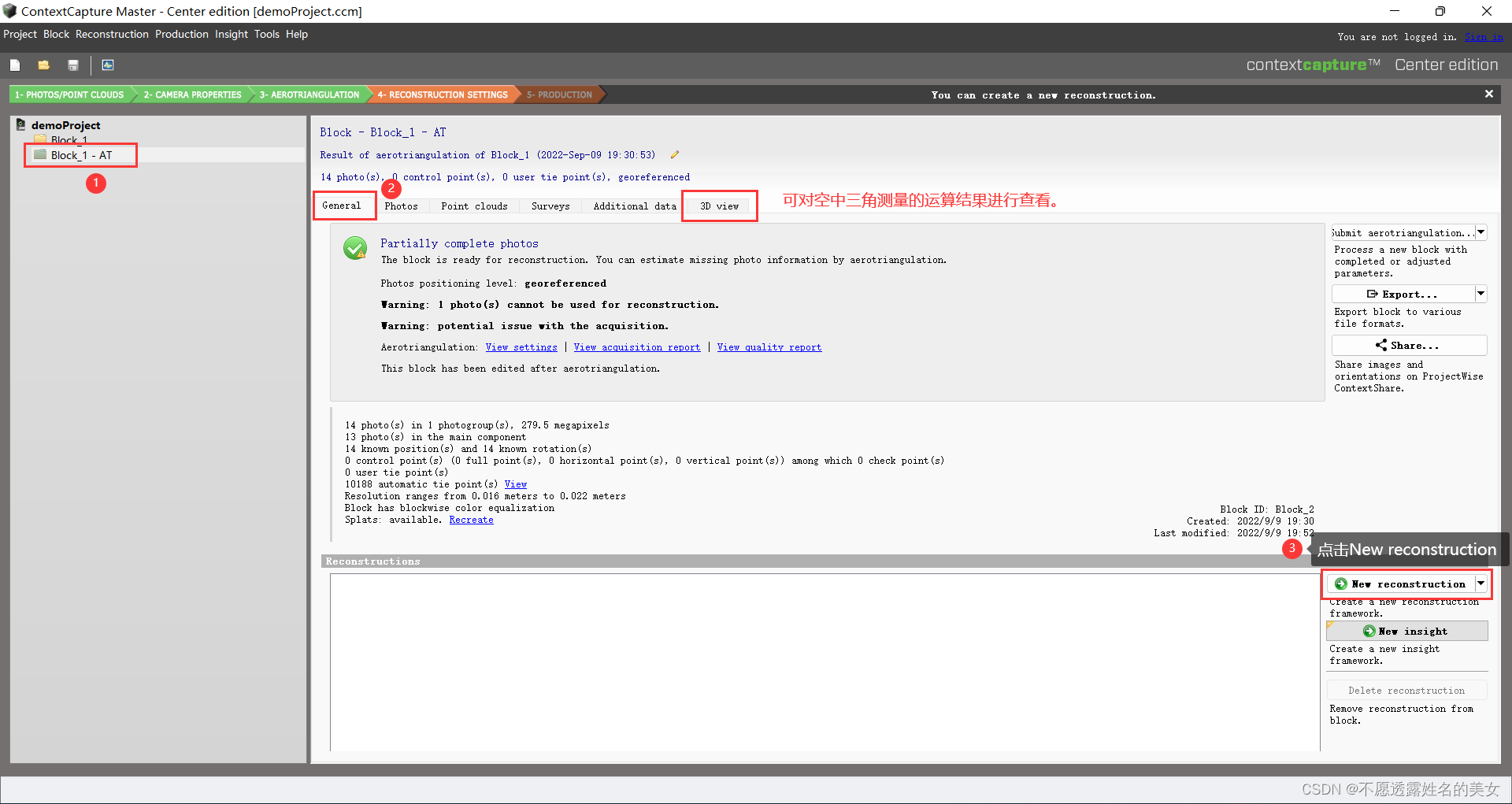Viewport: 1512px width, 804px height.
Task: Switch to the 3D view tab
Action: [720, 206]
